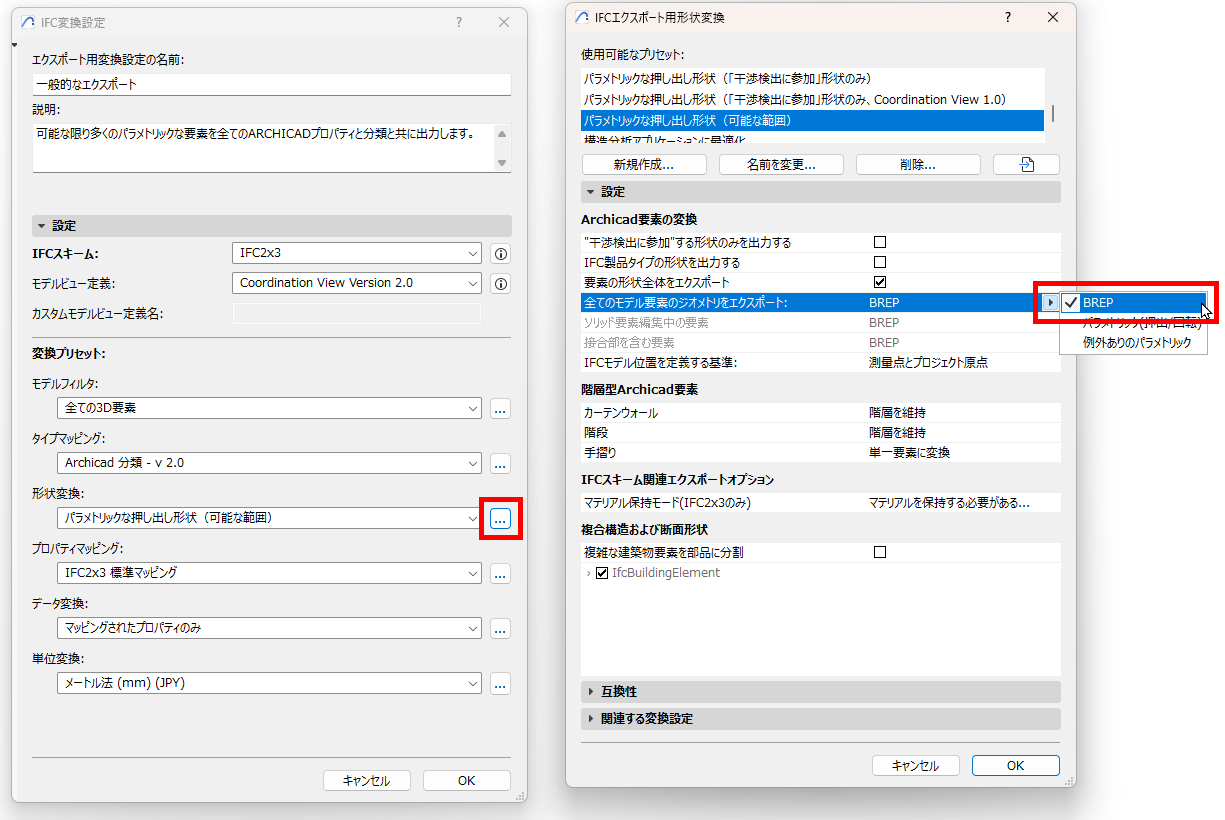Open the マッピングされたプロパティのみ dropdown
Screen dimensions: 1225x820
(x=270, y=628)
